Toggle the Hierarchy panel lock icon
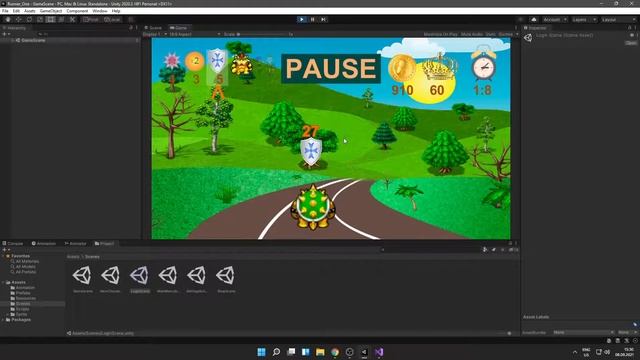 131,28
